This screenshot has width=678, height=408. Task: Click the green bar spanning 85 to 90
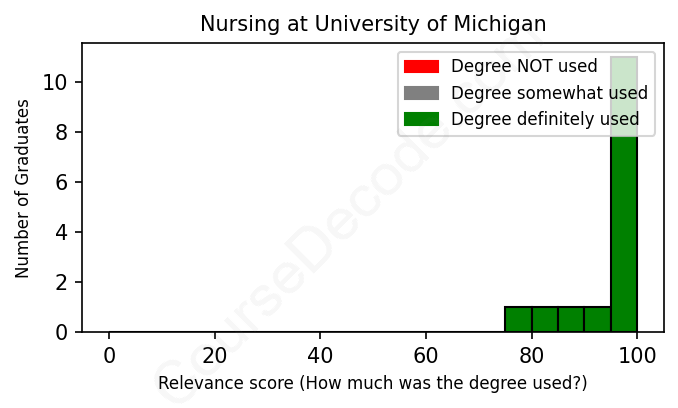[x=571, y=319]
